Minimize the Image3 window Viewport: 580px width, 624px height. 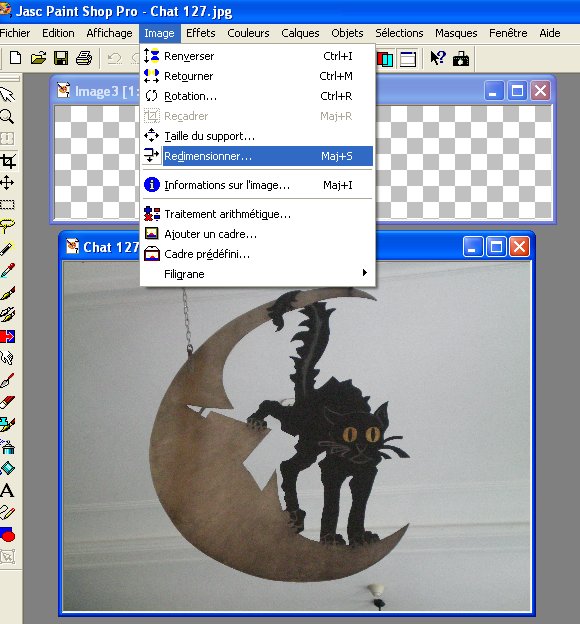click(x=493, y=91)
